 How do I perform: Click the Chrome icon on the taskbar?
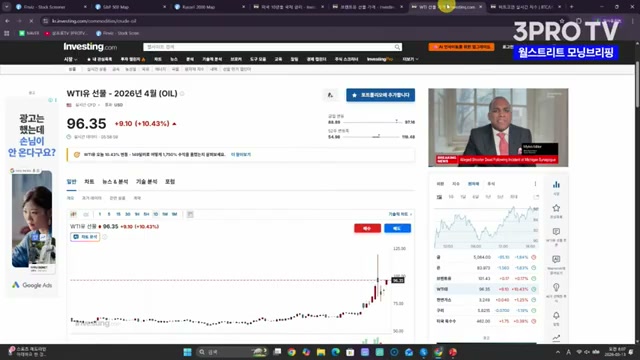[291, 352]
